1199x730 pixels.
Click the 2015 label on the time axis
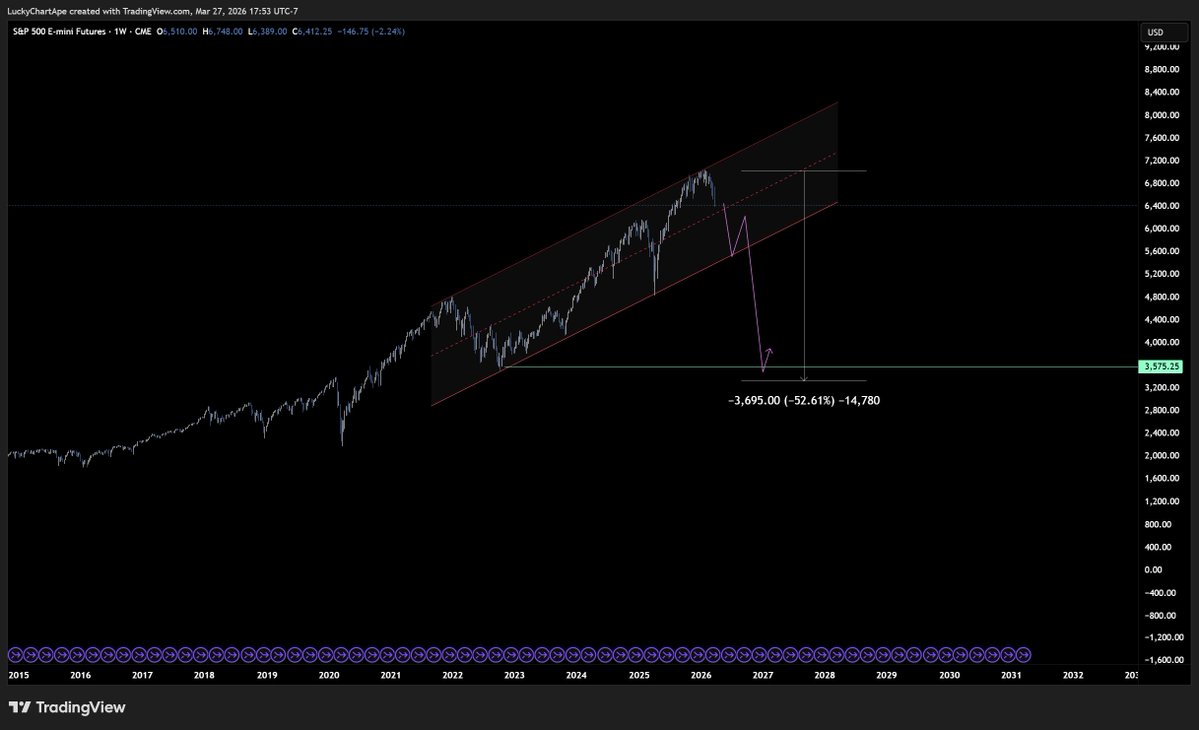click(x=18, y=675)
